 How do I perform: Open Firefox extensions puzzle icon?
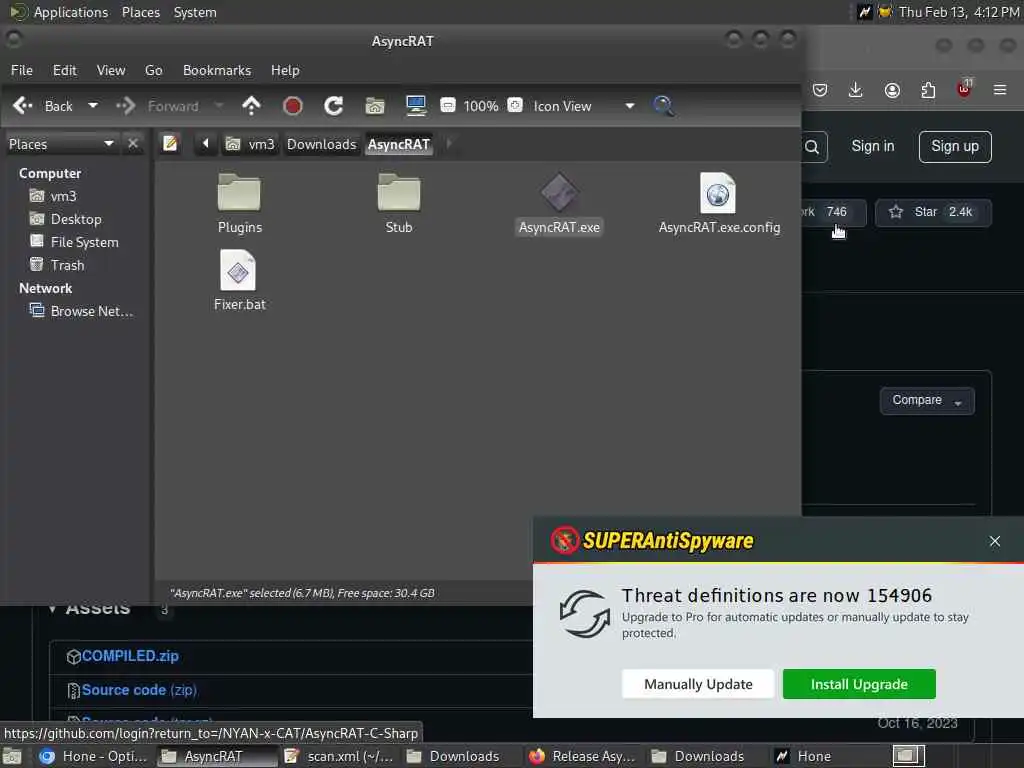[x=928, y=90]
